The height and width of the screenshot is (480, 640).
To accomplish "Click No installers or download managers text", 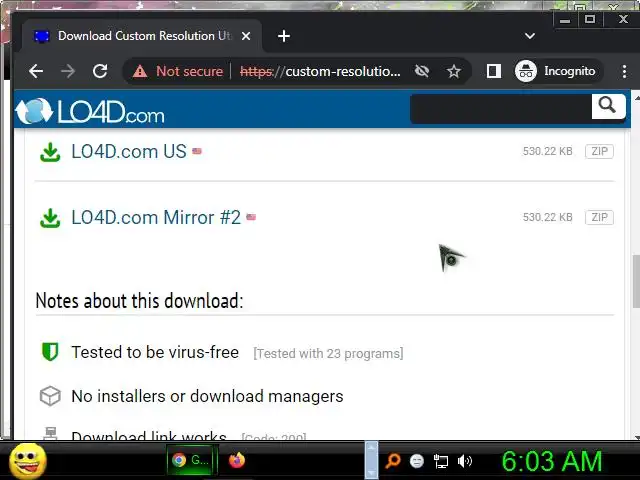I will [207, 396].
